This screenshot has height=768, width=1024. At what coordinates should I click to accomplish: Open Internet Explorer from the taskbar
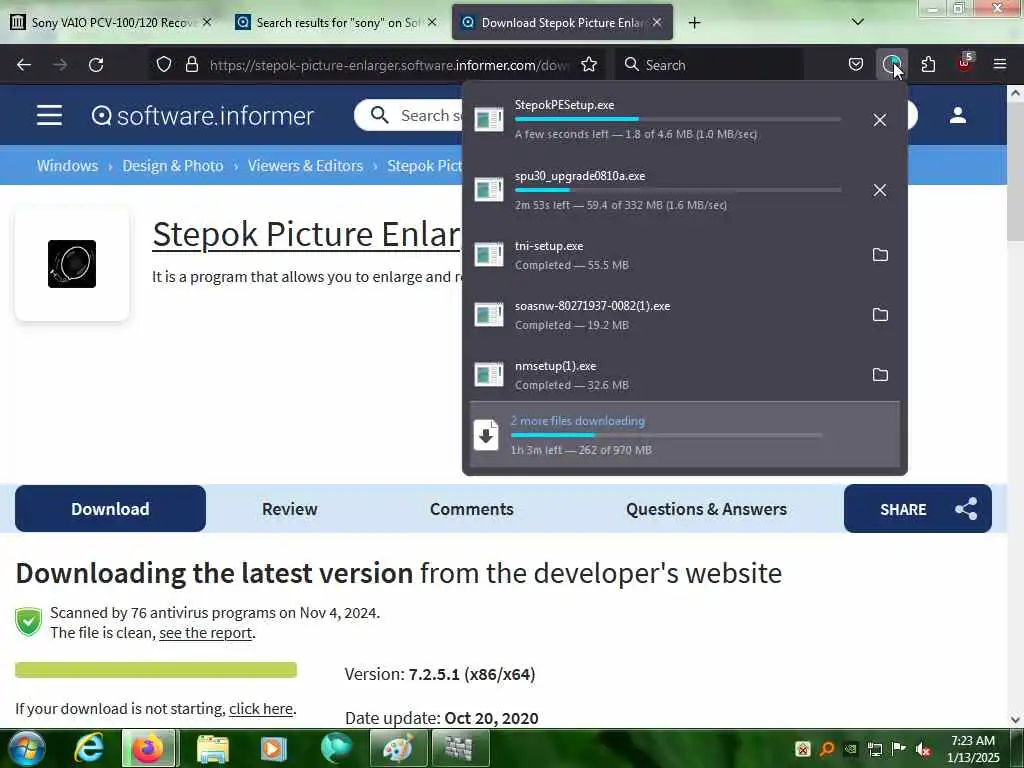click(89, 748)
